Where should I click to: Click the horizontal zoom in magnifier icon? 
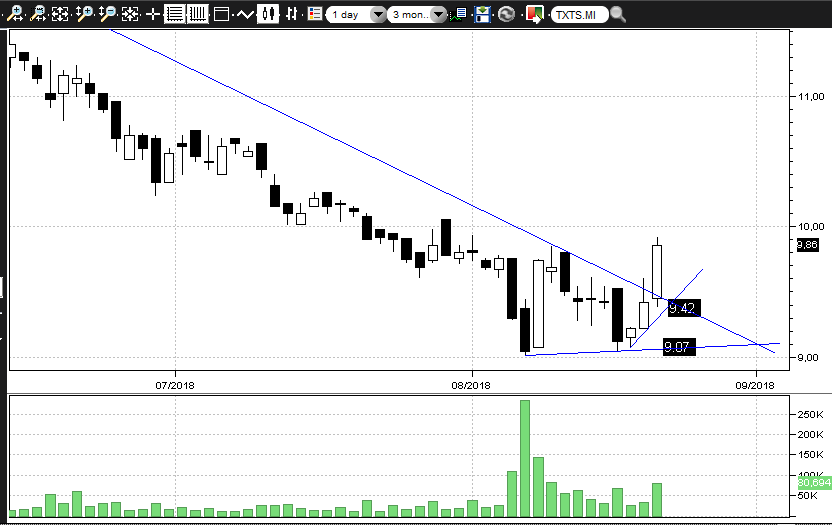(15, 14)
